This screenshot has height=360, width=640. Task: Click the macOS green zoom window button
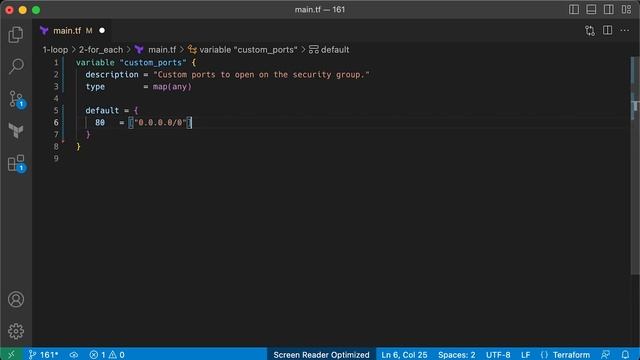click(x=36, y=10)
